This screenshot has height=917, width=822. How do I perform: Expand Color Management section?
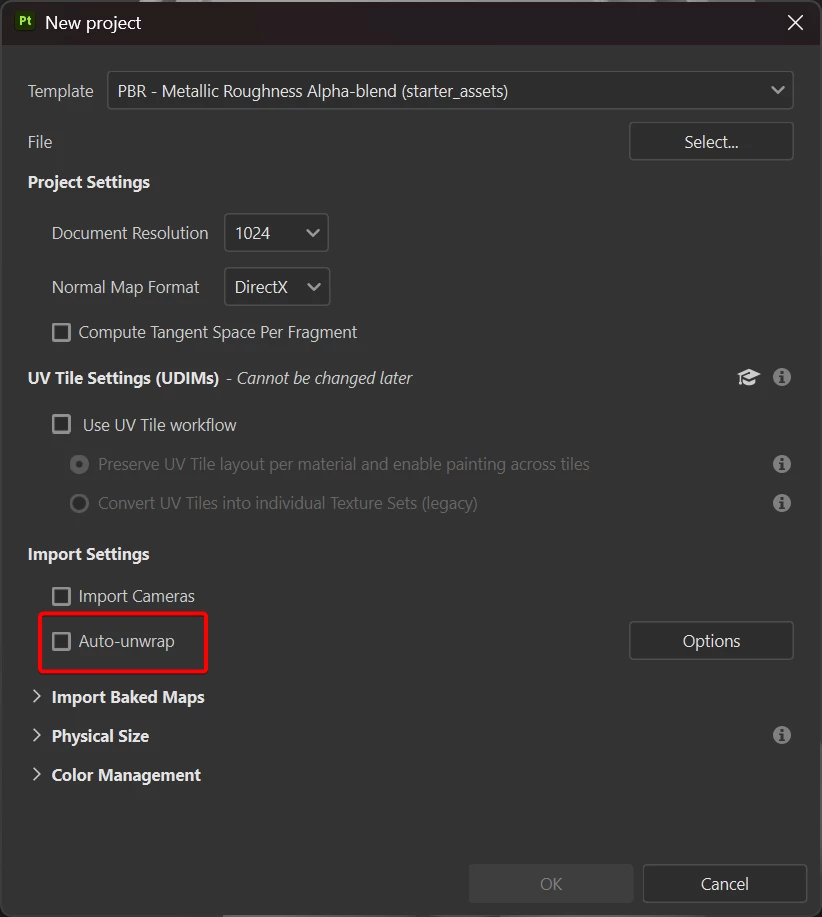(x=37, y=774)
